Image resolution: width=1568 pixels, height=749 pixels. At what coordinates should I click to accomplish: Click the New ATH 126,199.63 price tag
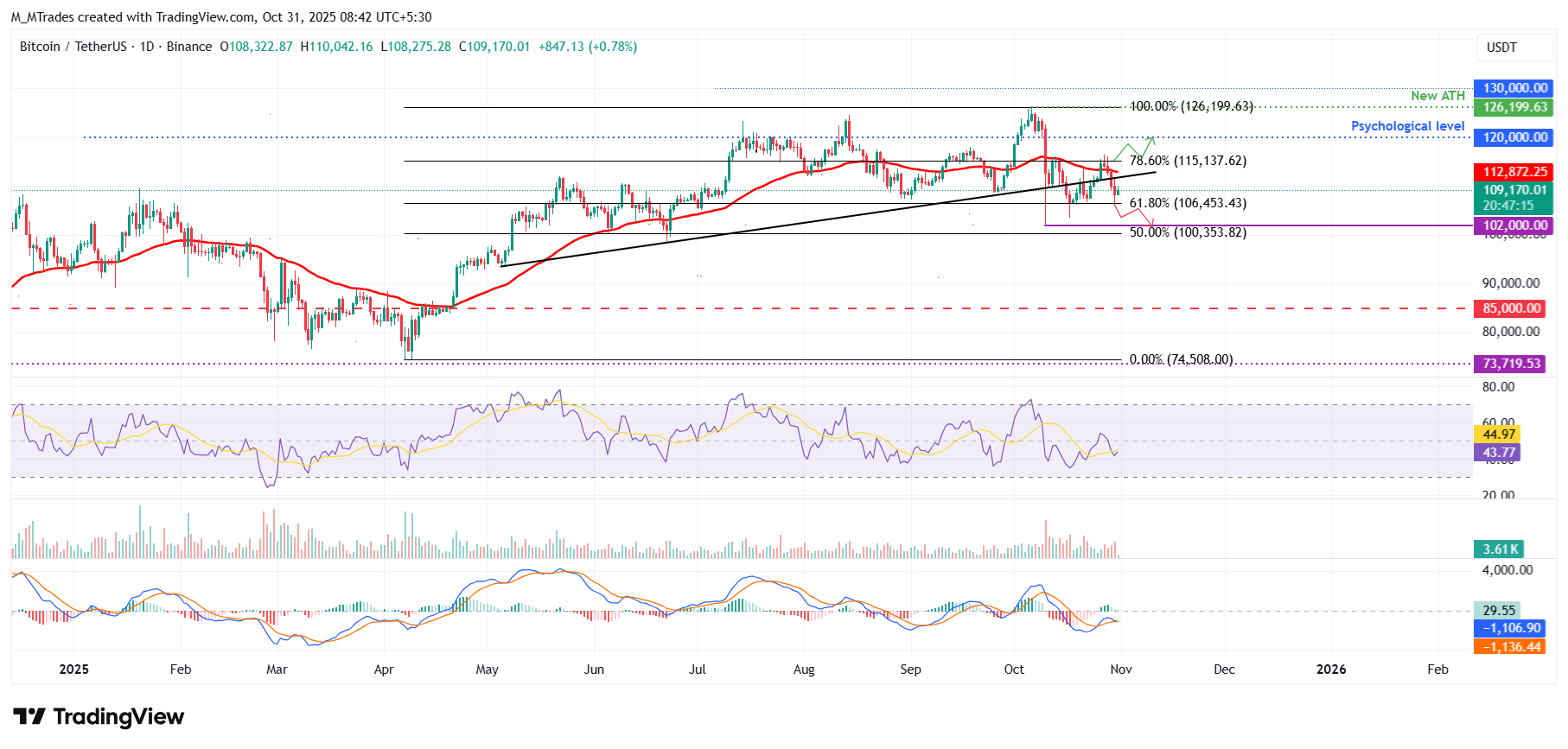pos(1515,107)
